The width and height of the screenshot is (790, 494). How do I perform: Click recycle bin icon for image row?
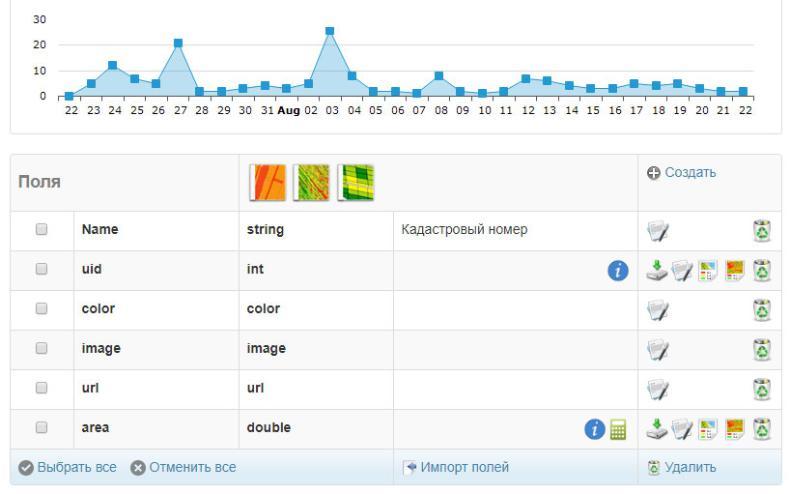pos(762,349)
